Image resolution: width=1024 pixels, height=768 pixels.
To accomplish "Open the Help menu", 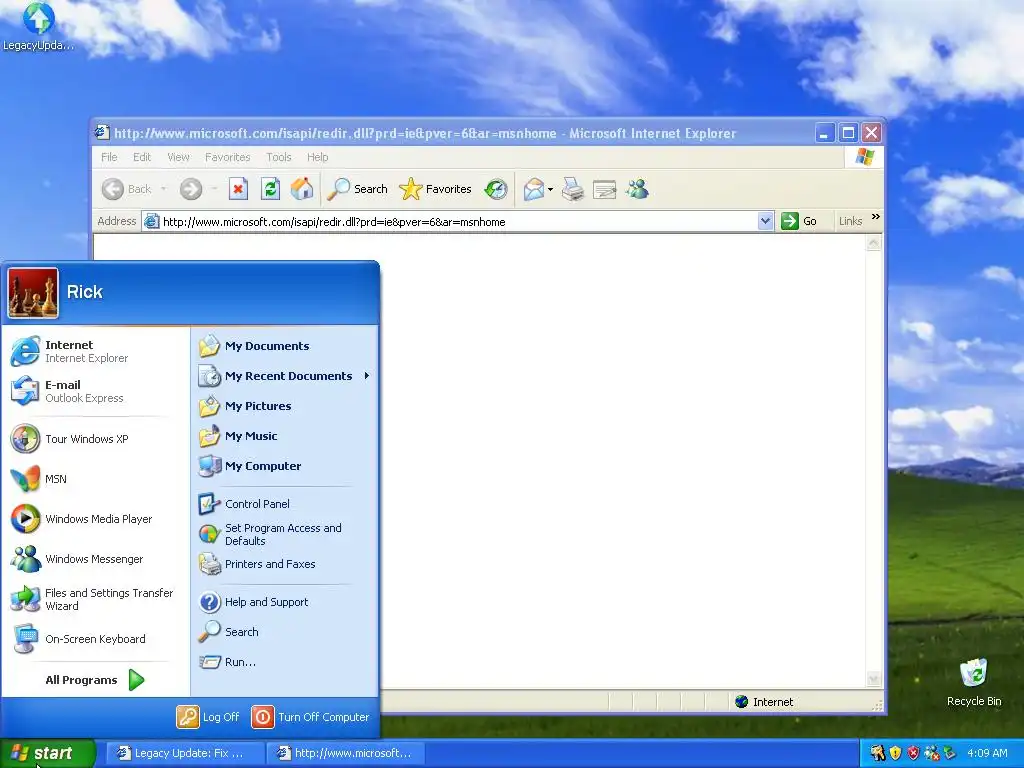I will pyautogui.click(x=317, y=157).
